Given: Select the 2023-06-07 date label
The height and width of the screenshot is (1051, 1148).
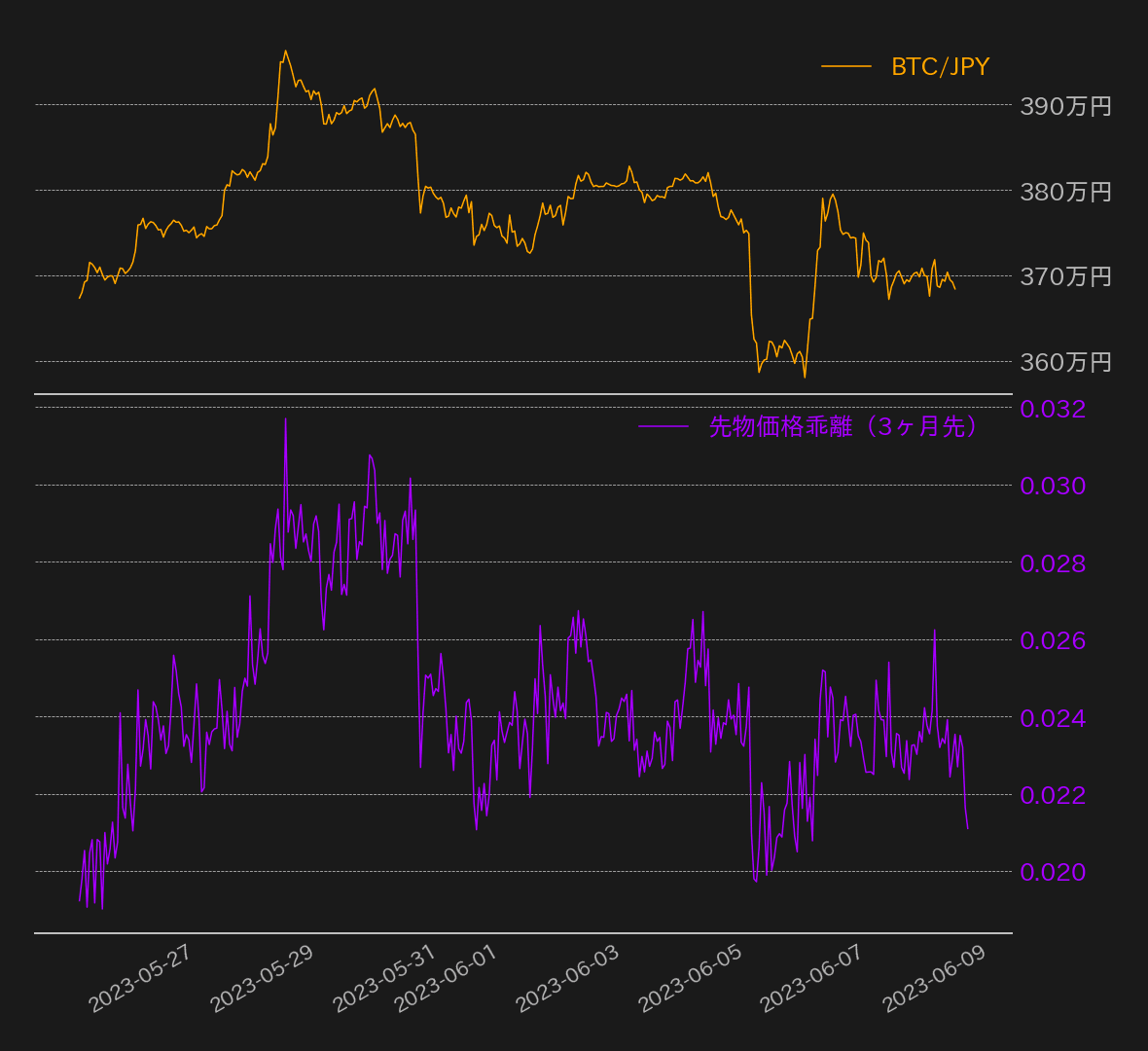Looking at the screenshot, I should 812,978.
